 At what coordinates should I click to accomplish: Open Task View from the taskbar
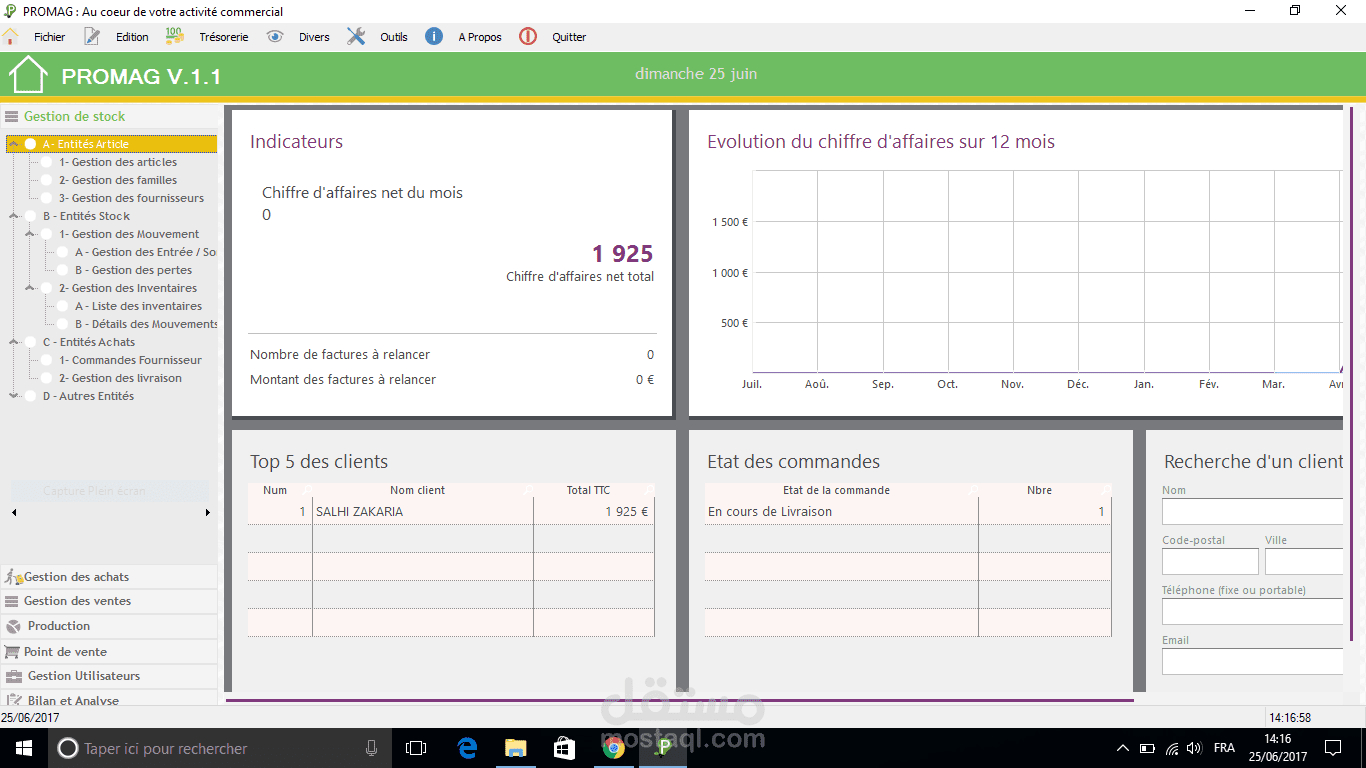pos(416,748)
